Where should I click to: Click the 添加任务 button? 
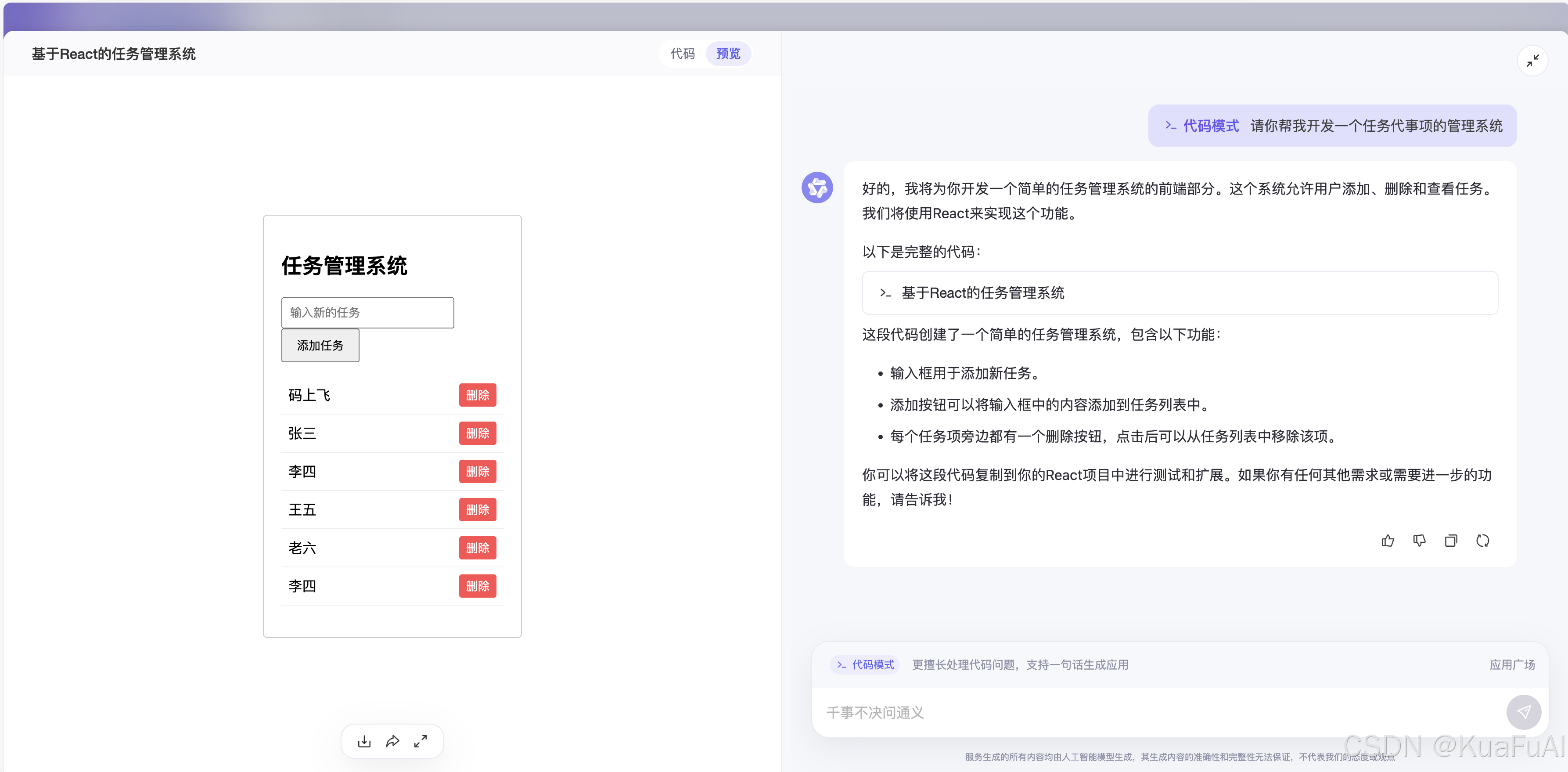320,345
